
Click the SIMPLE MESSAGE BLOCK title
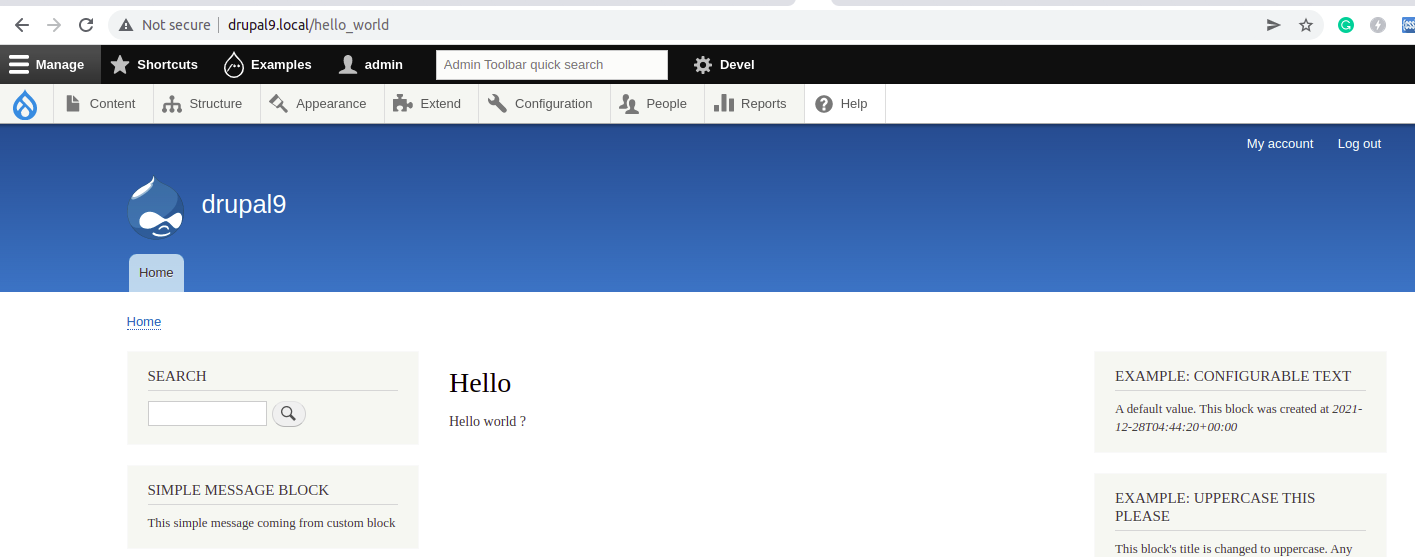pos(238,490)
